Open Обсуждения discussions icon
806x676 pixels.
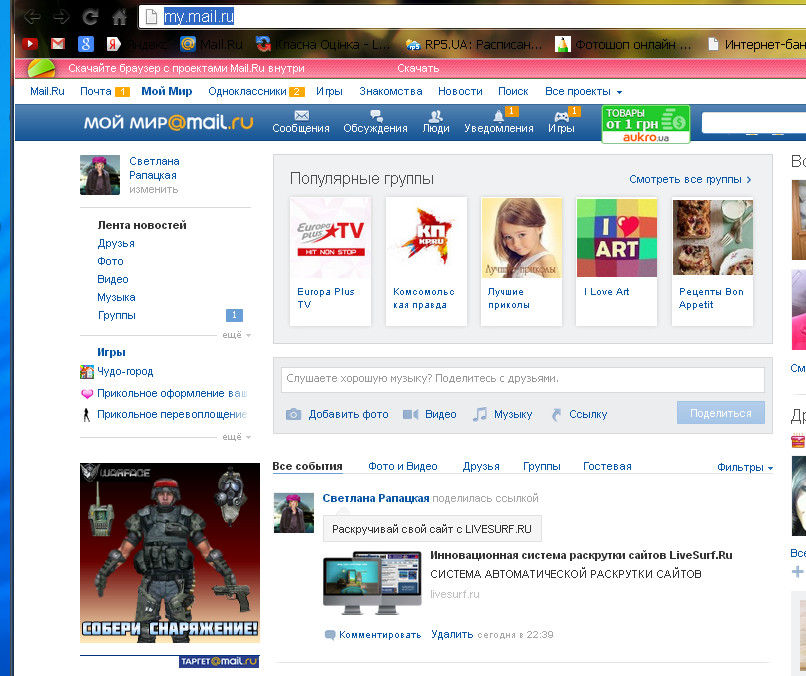[x=376, y=116]
